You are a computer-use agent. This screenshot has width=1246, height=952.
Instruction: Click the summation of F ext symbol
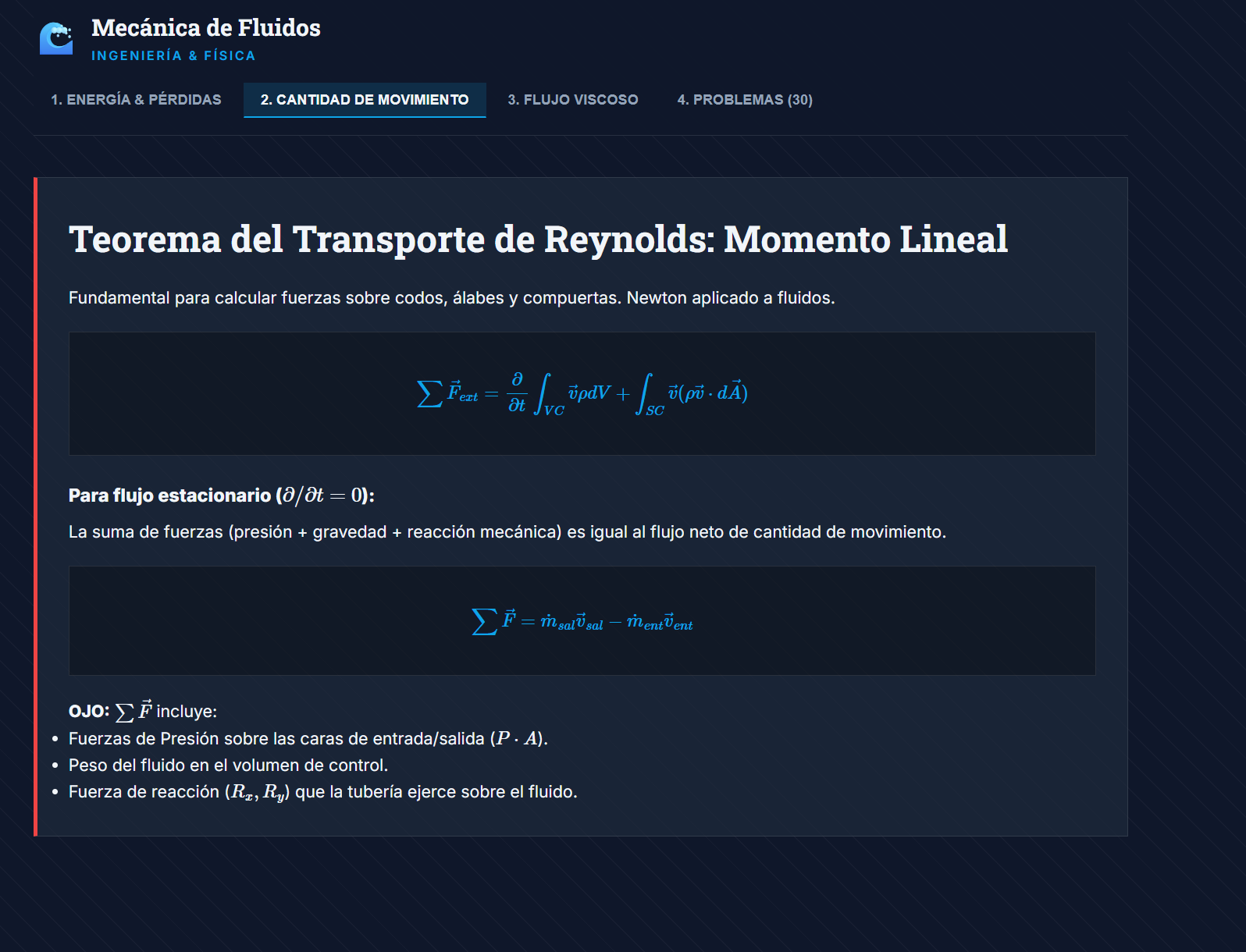447,393
